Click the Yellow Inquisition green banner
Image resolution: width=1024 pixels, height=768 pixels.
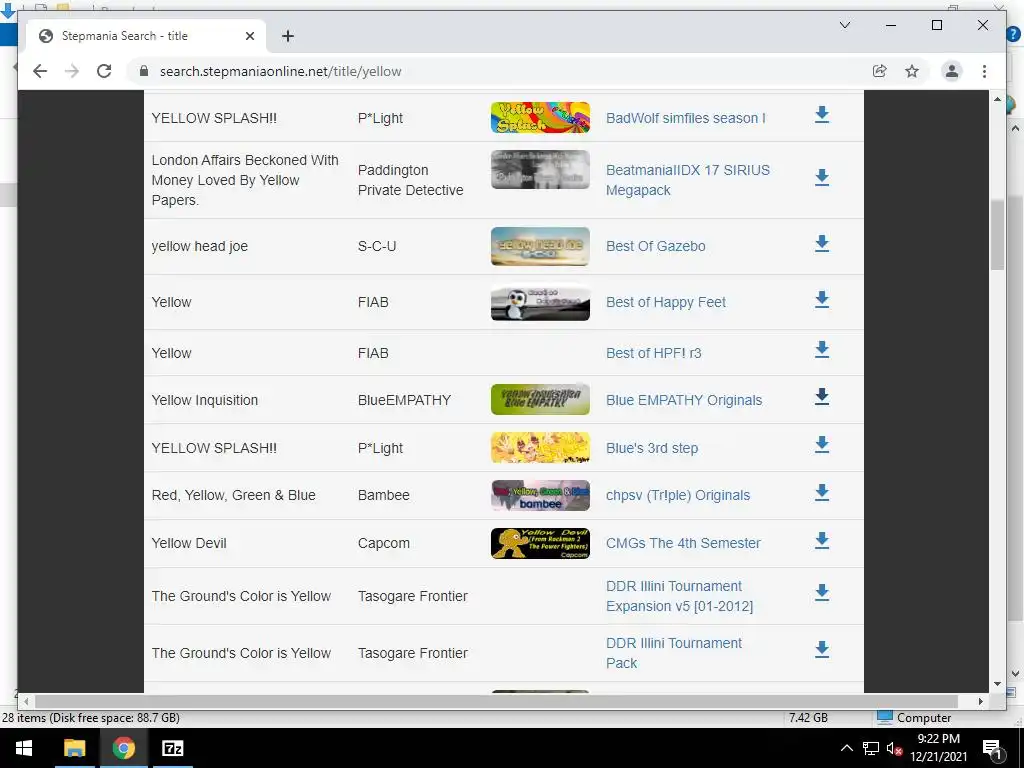(x=540, y=399)
